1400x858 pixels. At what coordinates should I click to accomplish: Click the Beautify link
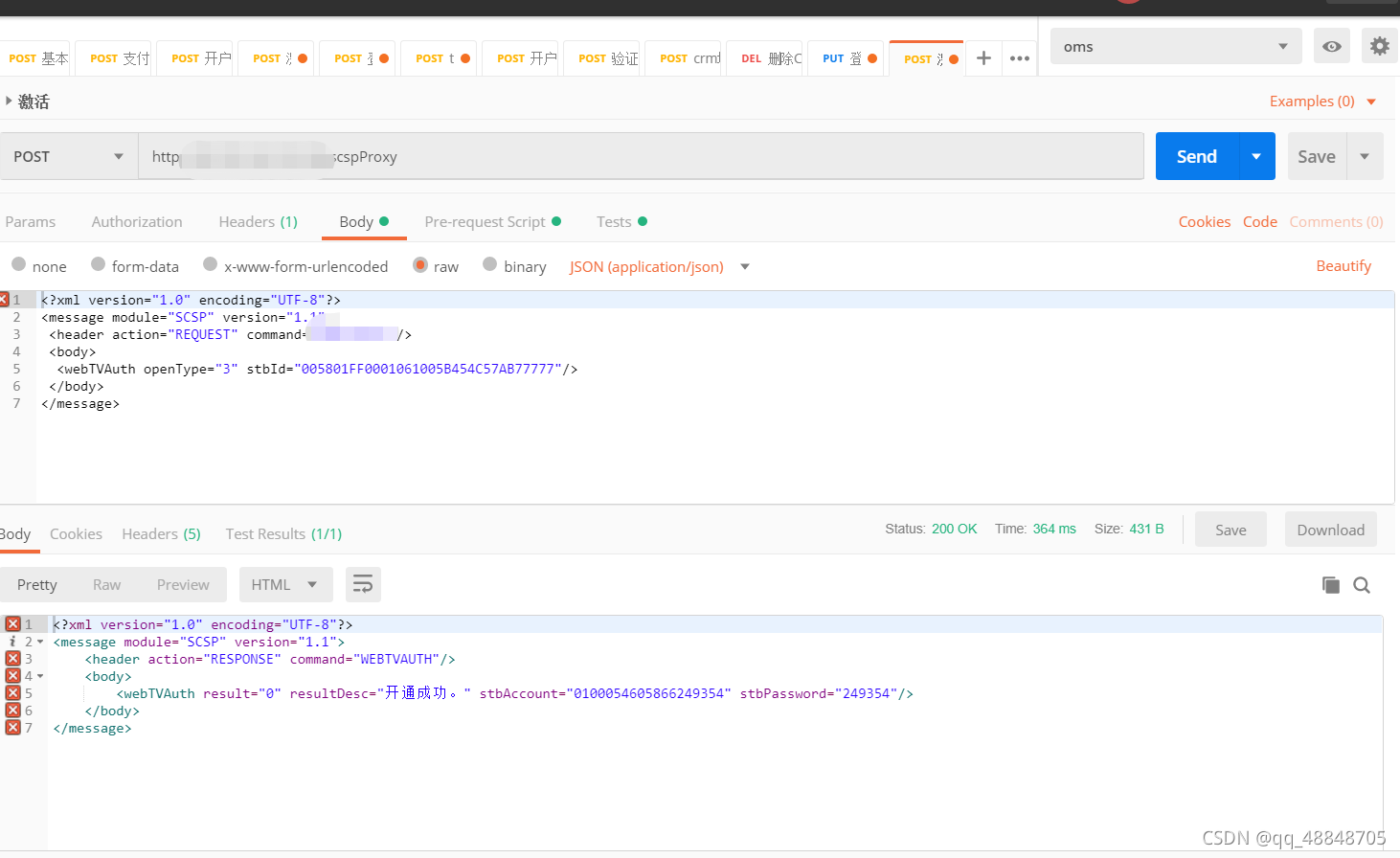pyautogui.click(x=1344, y=265)
